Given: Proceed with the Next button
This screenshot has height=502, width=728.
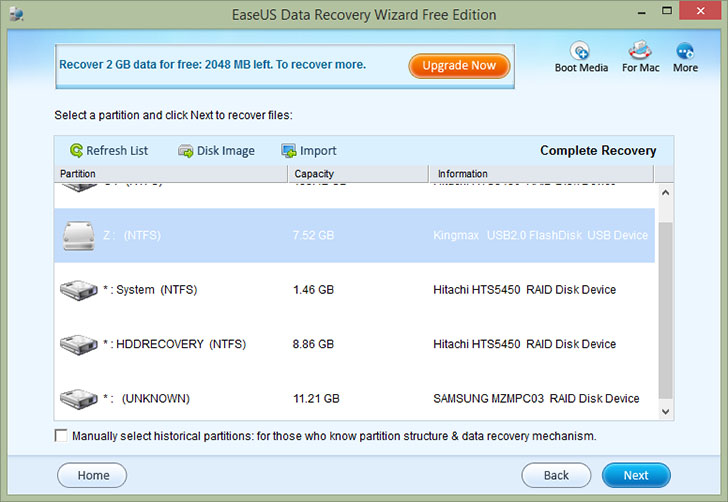Looking at the screenshot, I should (x=636, y=475).
